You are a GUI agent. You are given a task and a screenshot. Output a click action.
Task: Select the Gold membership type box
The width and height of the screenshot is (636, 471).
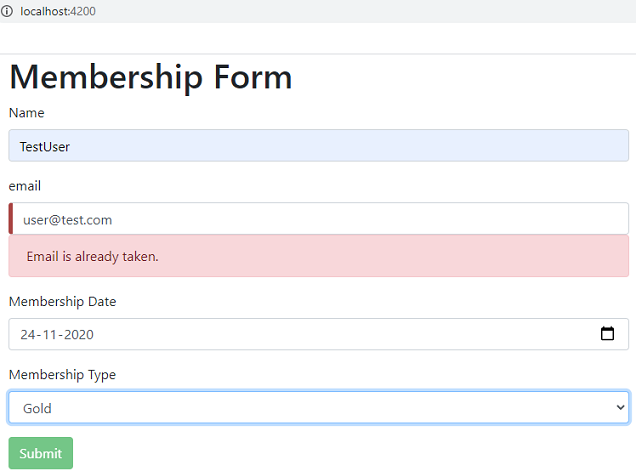tap(300, 407)
